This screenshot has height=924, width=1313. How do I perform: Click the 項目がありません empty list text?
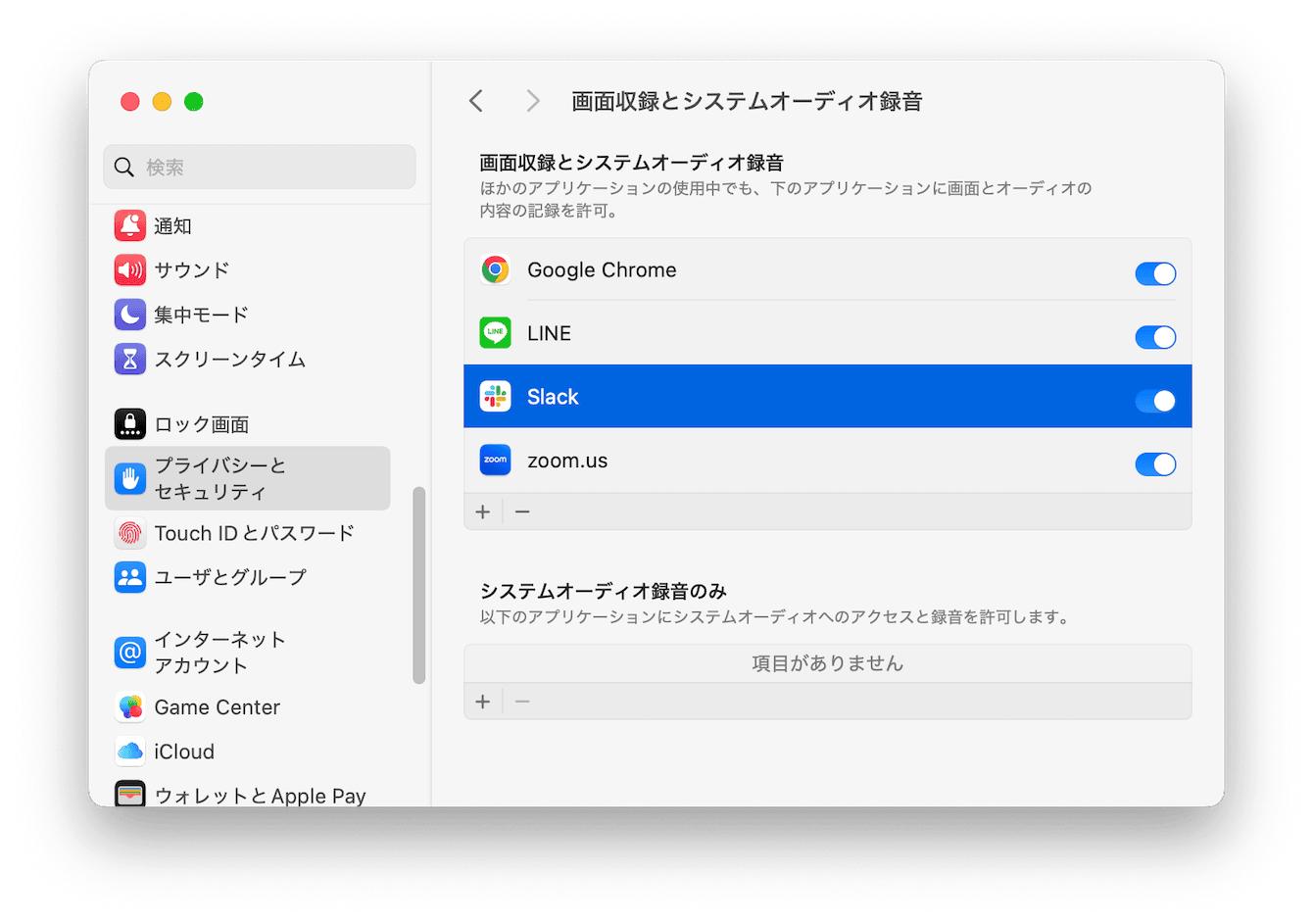(x=827, y=663)
